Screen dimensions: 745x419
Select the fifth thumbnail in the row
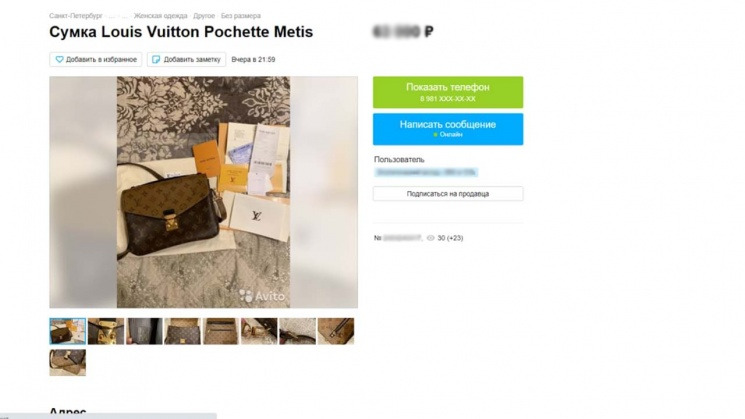tap(221, 331)
